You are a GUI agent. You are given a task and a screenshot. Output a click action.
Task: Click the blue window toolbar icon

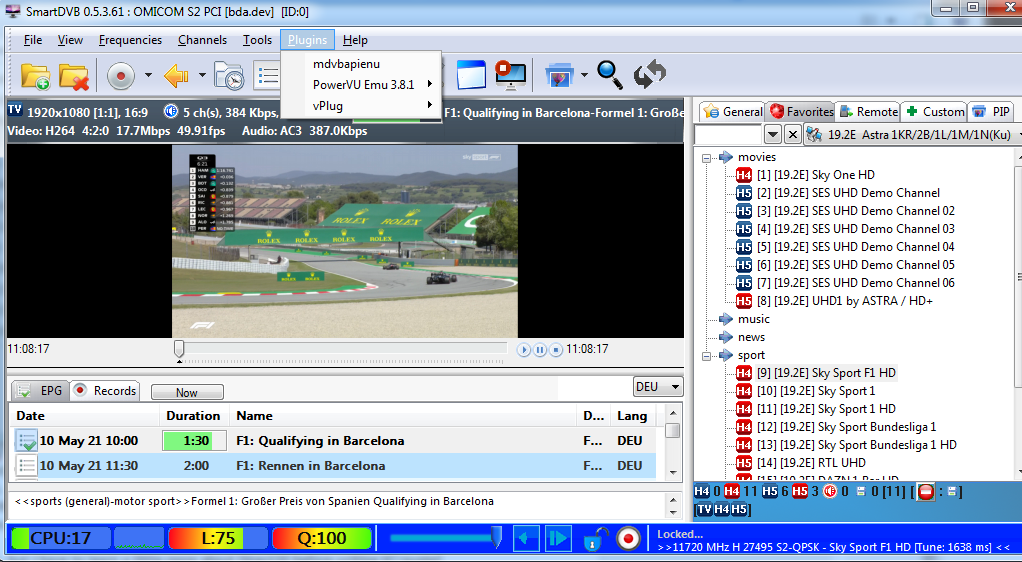tap(471, 74)
